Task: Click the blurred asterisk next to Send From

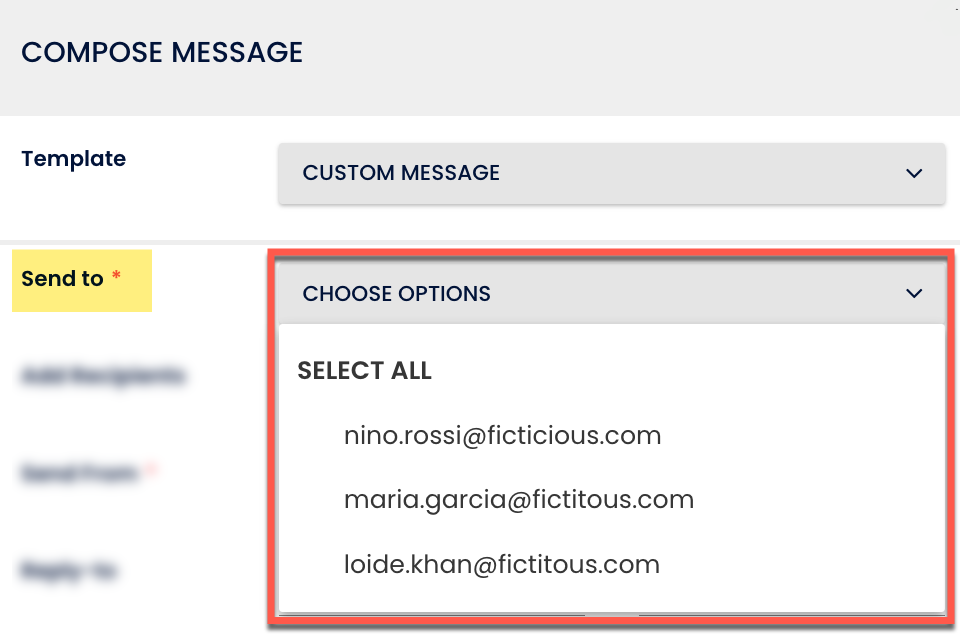Action: 150,470
